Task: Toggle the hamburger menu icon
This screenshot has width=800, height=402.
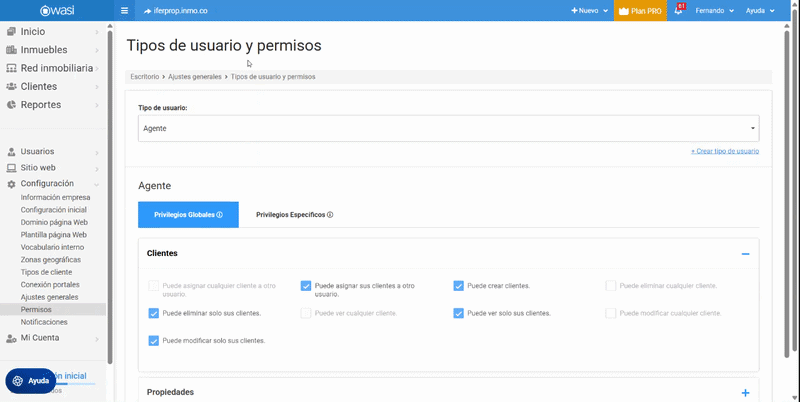Action: [x=124, y=10]
